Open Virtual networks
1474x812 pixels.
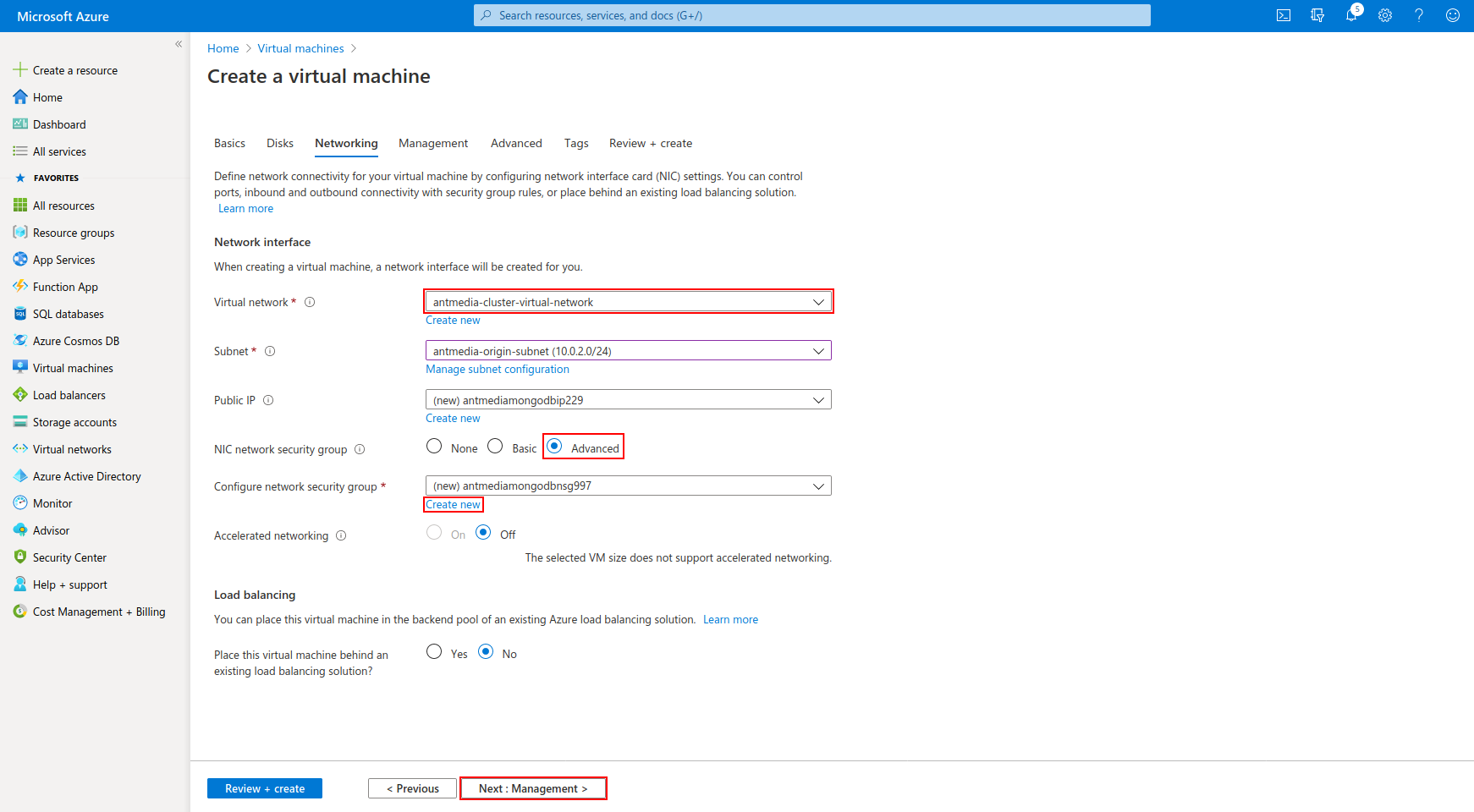(x=72, y=449)
